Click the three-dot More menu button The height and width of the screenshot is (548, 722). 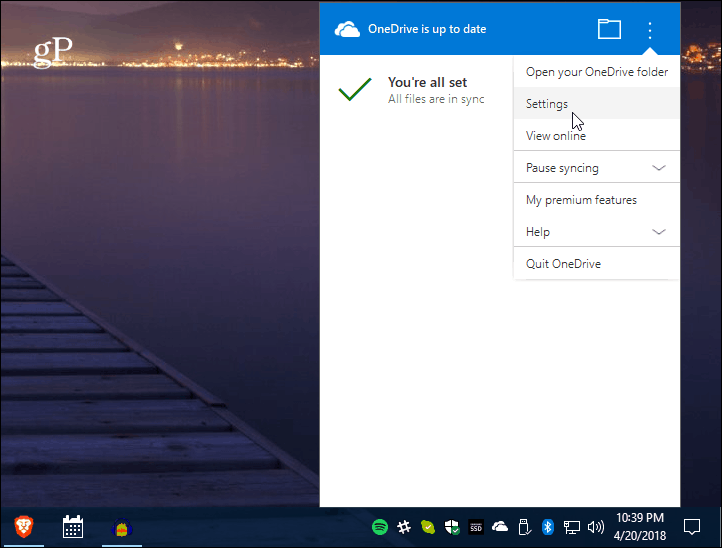pyautogui.click(x=650, y=30)
